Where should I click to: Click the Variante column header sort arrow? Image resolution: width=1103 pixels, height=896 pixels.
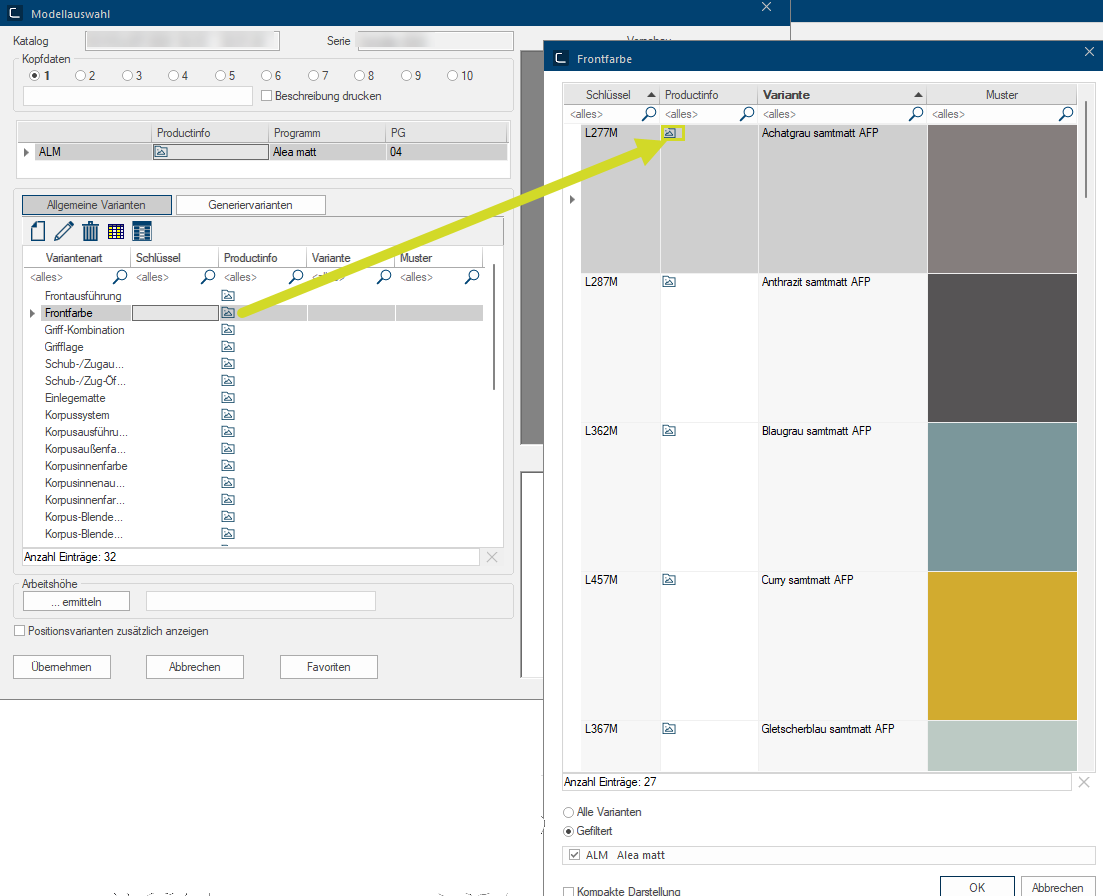pyautogui.click(x=917, y=95)
